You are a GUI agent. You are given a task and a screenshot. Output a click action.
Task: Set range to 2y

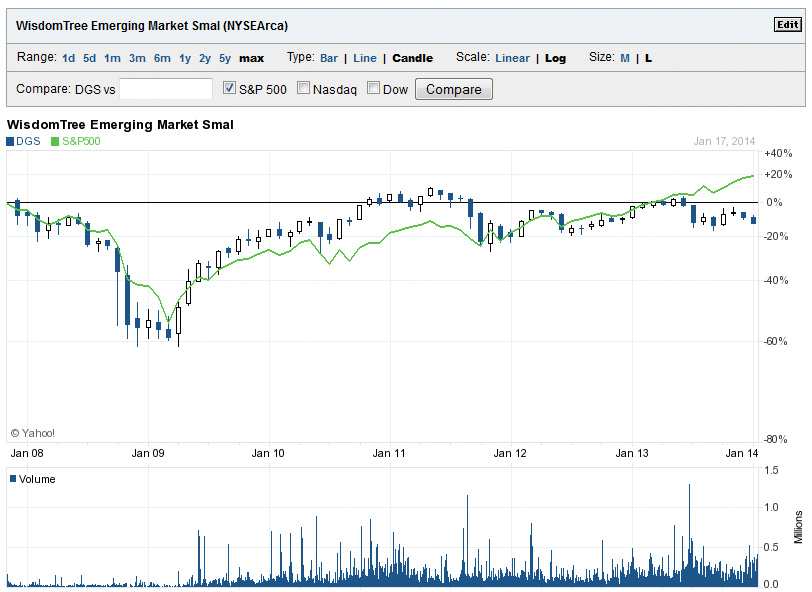click(x=205, y=59)
